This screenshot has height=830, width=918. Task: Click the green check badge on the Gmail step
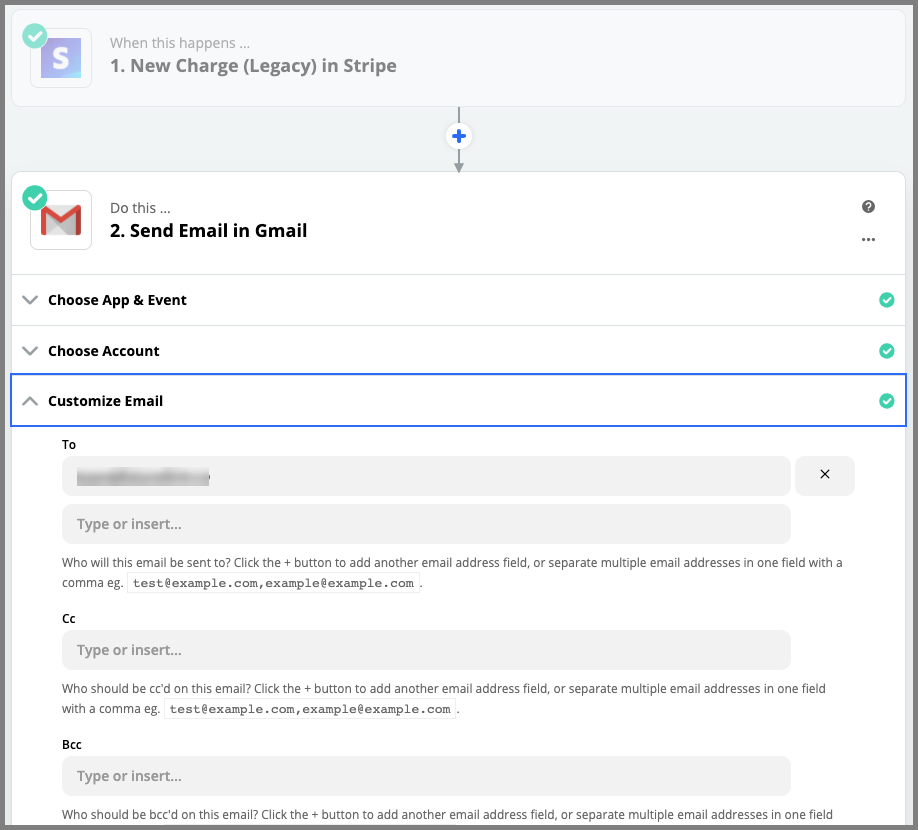(35, 198)
